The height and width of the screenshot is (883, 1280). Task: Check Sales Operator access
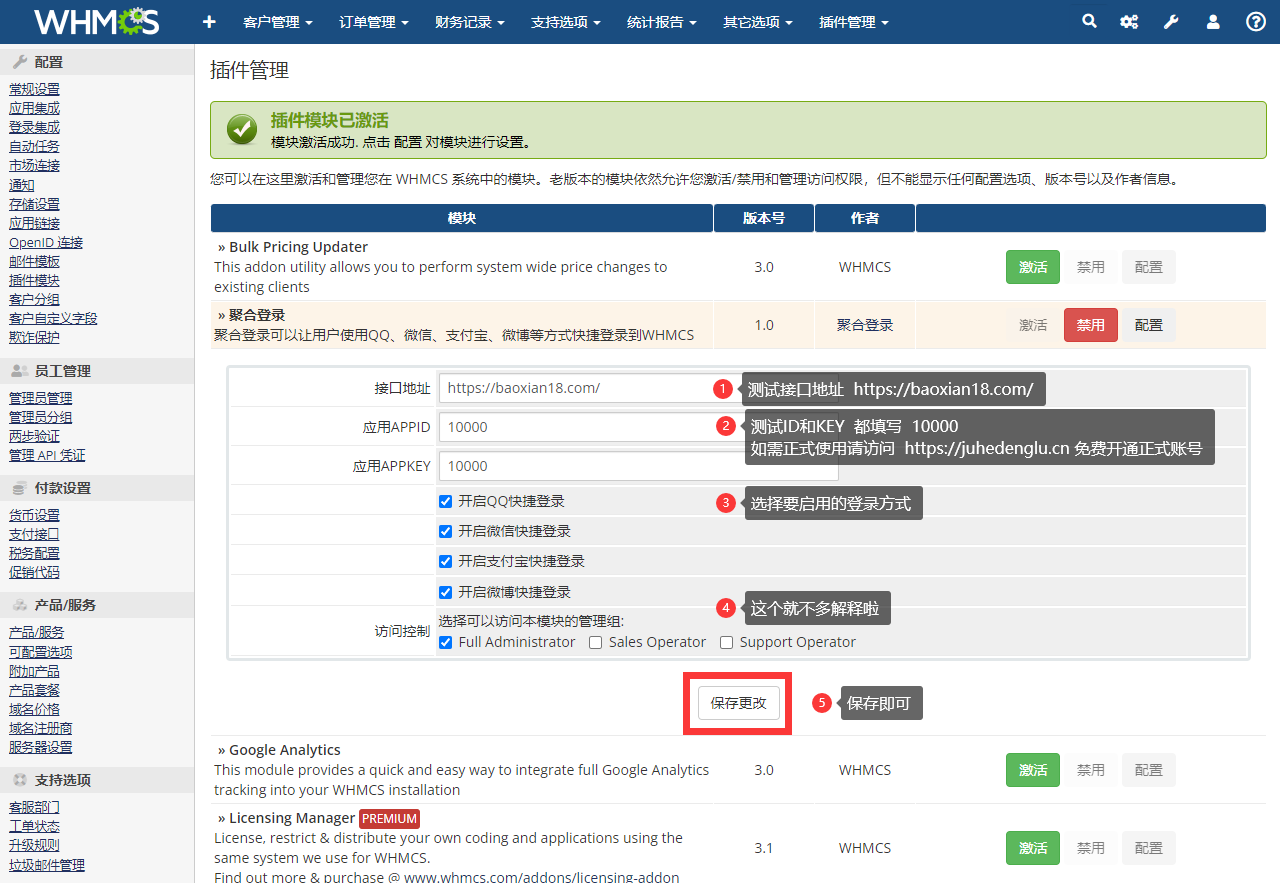point(596,642)
